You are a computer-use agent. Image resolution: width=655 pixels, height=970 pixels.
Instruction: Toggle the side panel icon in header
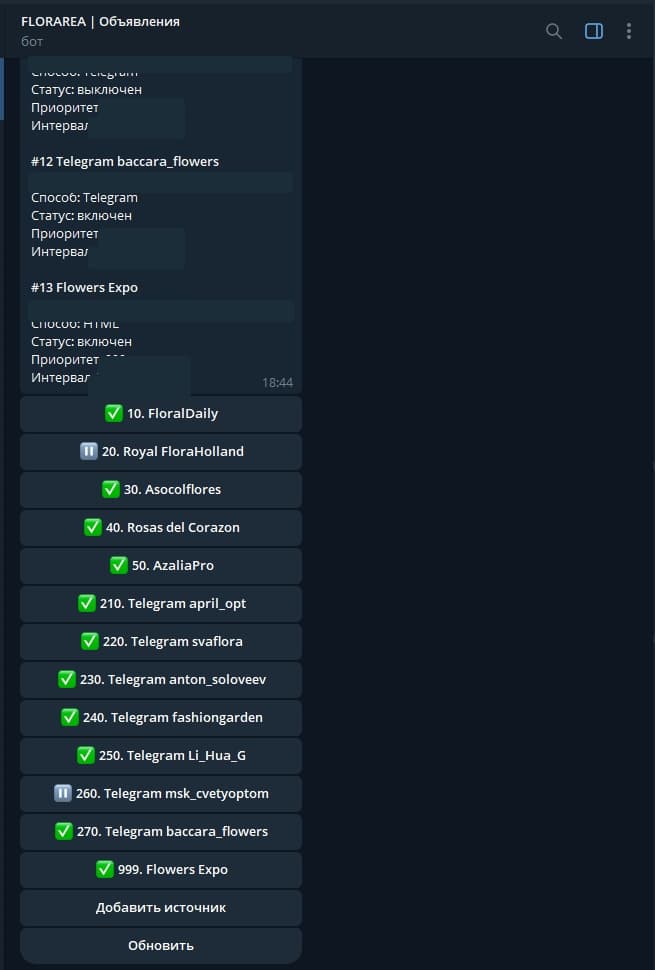click(594, 31)
